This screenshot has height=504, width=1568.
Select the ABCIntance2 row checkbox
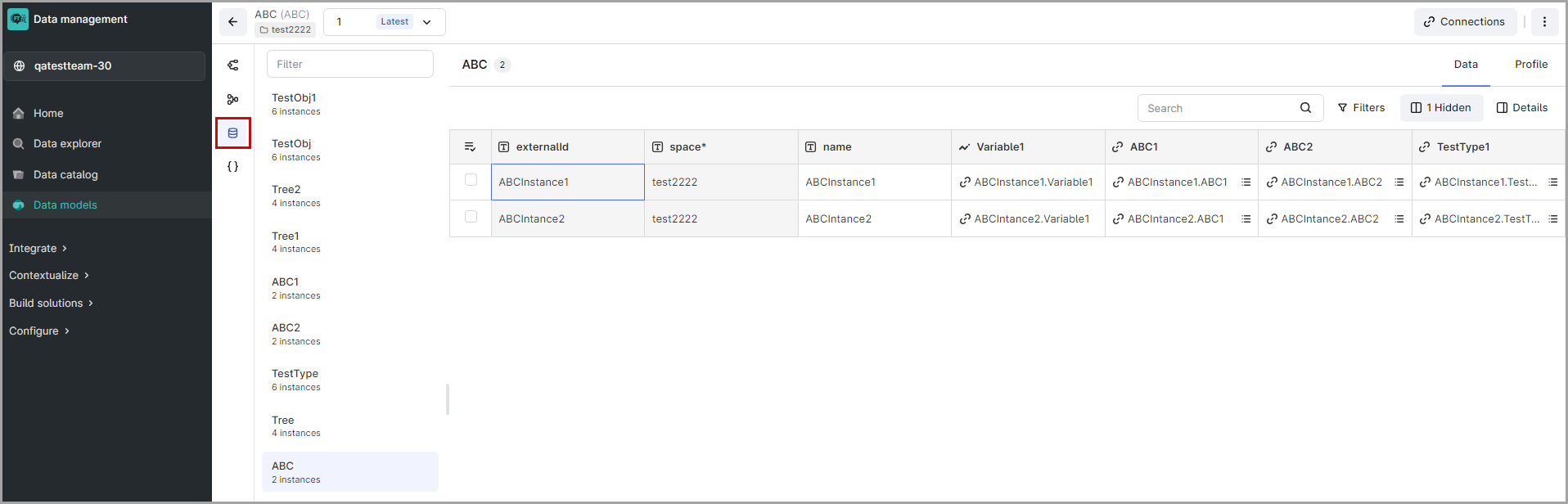tap(471, 217)
